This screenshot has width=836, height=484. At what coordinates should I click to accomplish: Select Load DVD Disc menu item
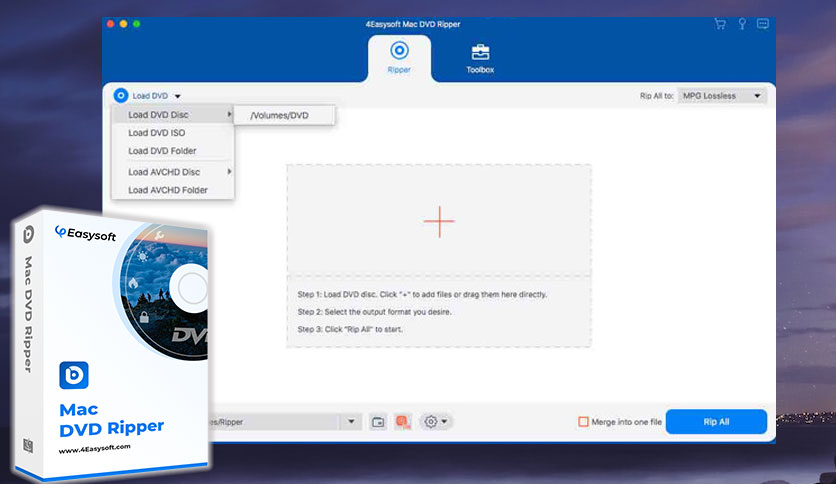tap(173, 115)
